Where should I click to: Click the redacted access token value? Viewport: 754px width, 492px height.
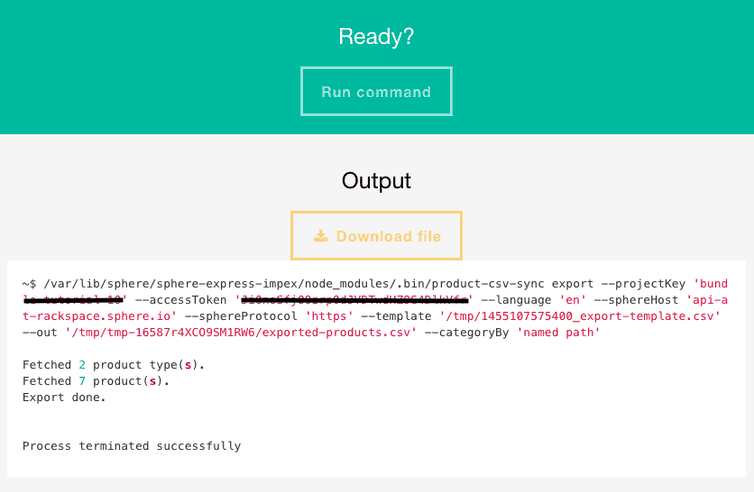[353, 300]
